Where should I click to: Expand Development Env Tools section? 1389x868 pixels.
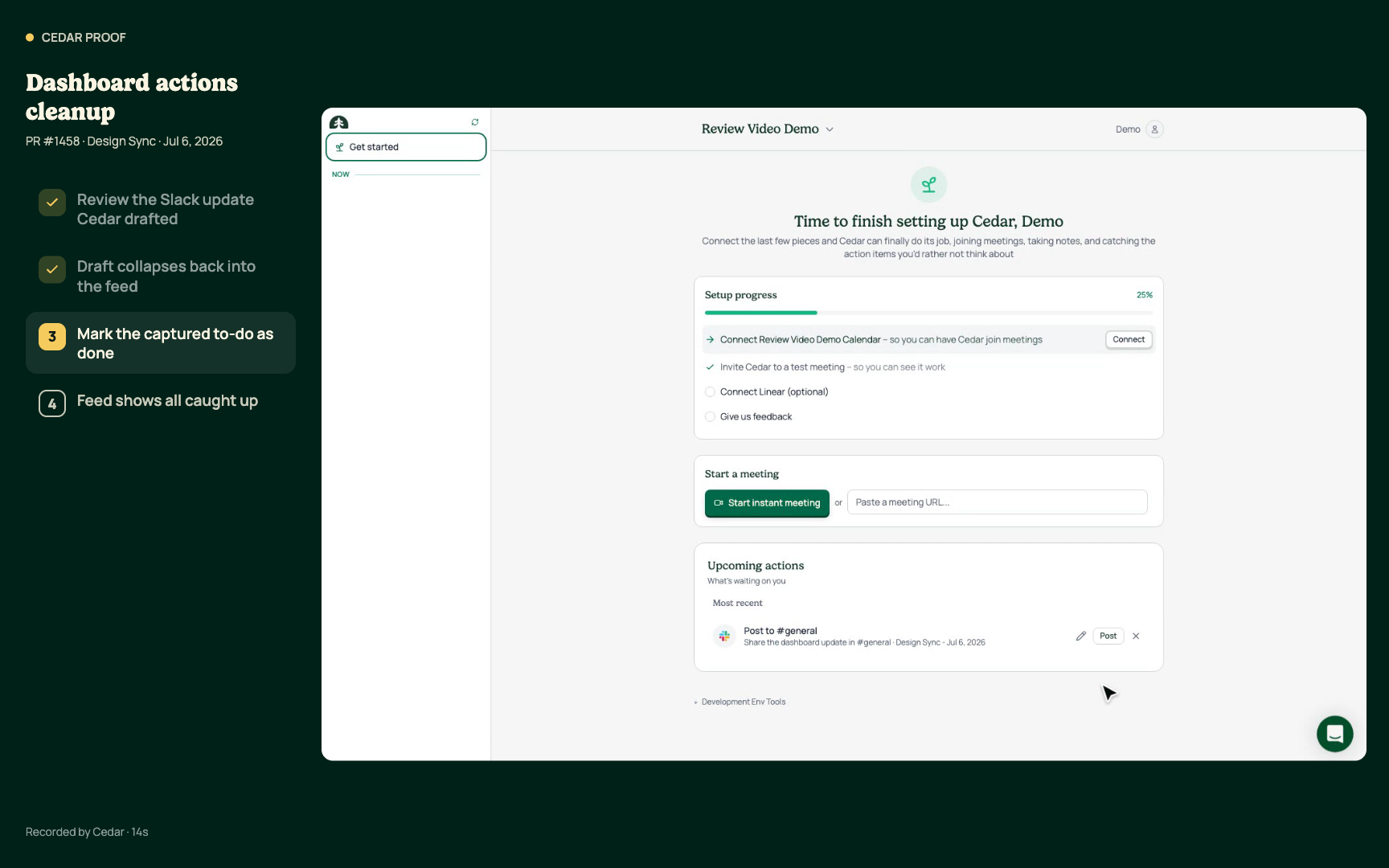click(740, 702)
